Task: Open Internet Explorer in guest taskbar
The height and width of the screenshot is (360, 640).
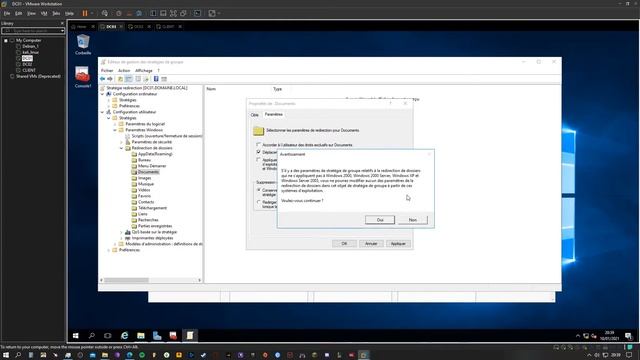Action: point(124,336)
